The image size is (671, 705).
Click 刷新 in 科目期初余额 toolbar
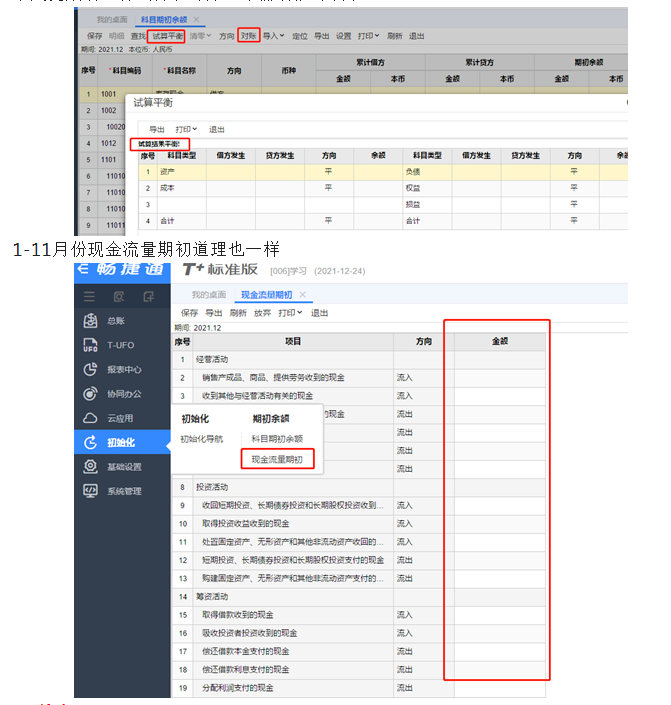(394, 36)
